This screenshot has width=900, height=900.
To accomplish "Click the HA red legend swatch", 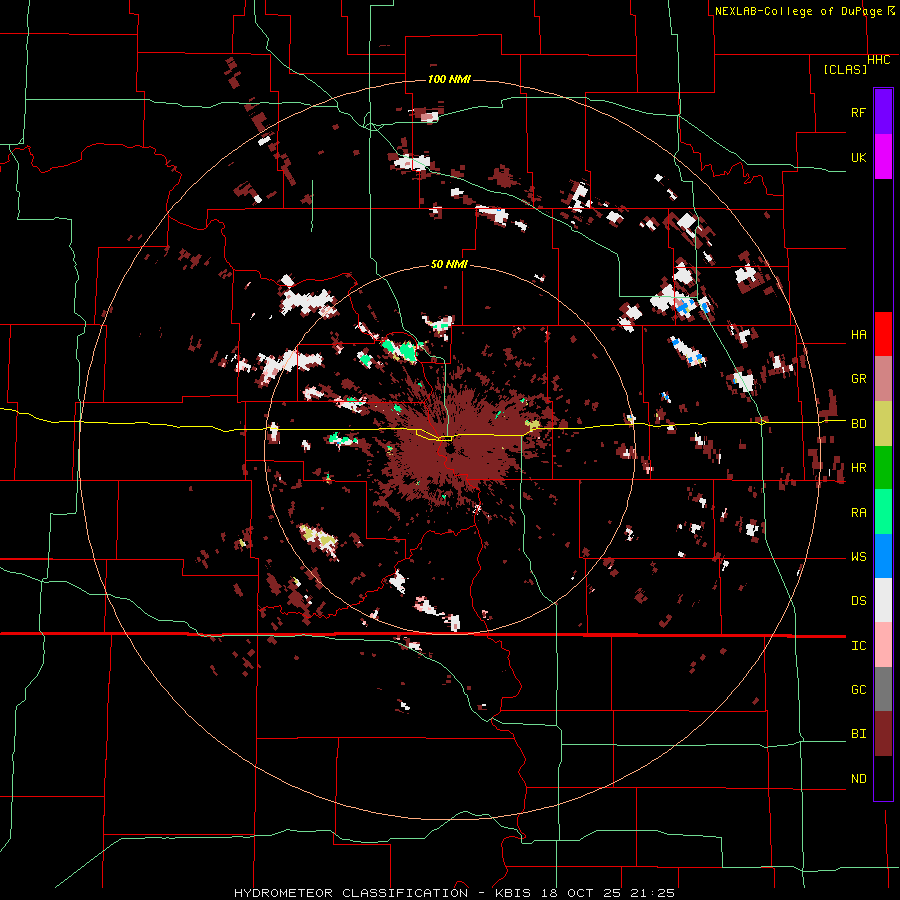I will pos(883,334).
